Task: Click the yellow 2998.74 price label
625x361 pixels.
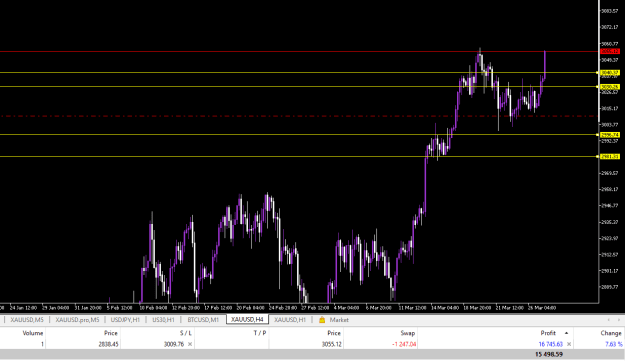Action: point(610,135)
